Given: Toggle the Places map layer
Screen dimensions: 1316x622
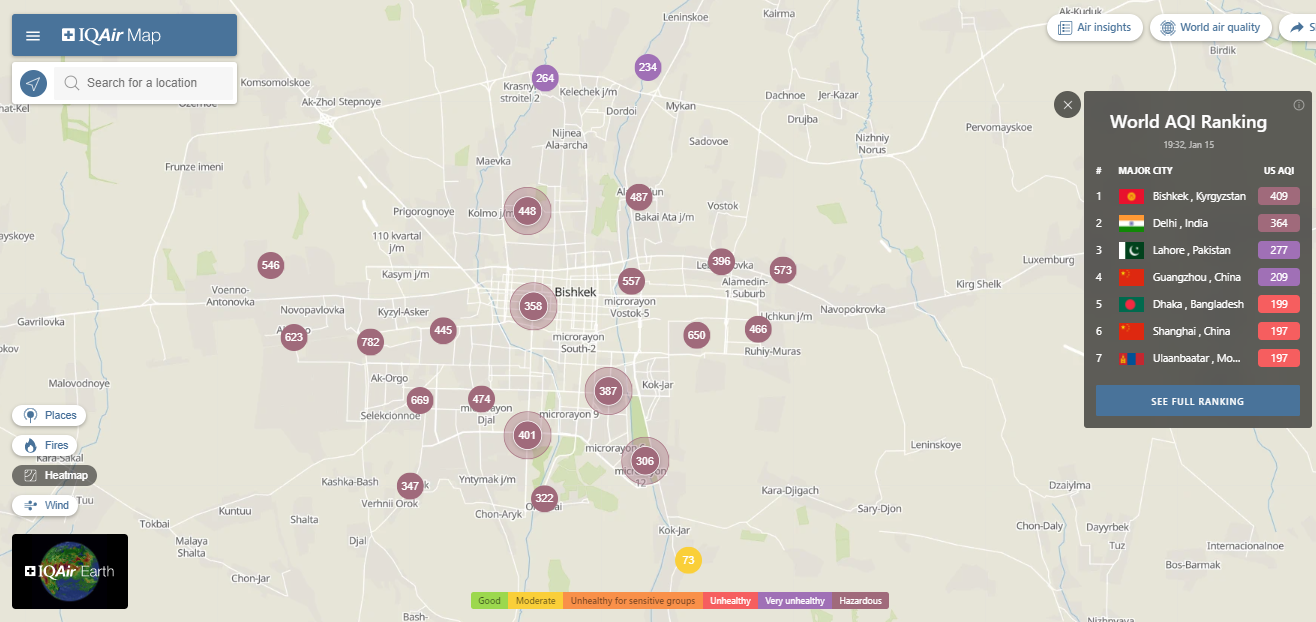Looking at the screenshot, I should [x=49, y=415].
